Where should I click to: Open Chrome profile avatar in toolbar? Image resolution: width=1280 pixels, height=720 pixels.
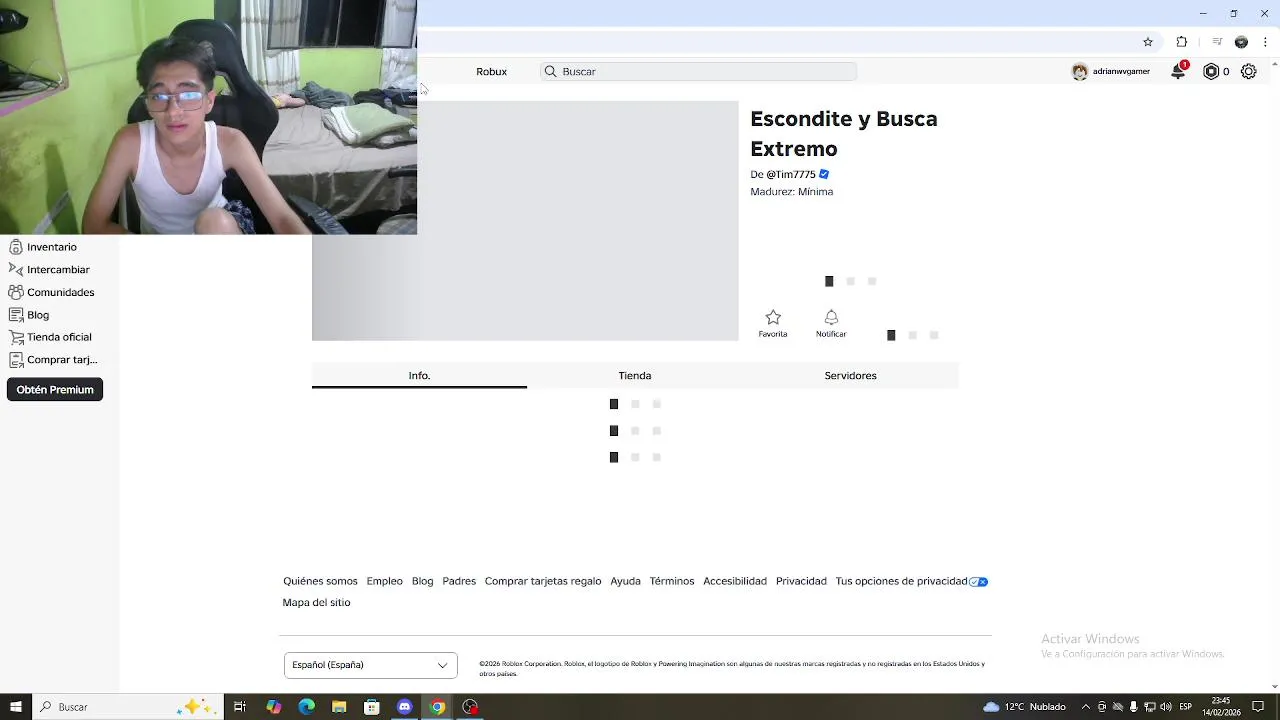[1241, 42]
